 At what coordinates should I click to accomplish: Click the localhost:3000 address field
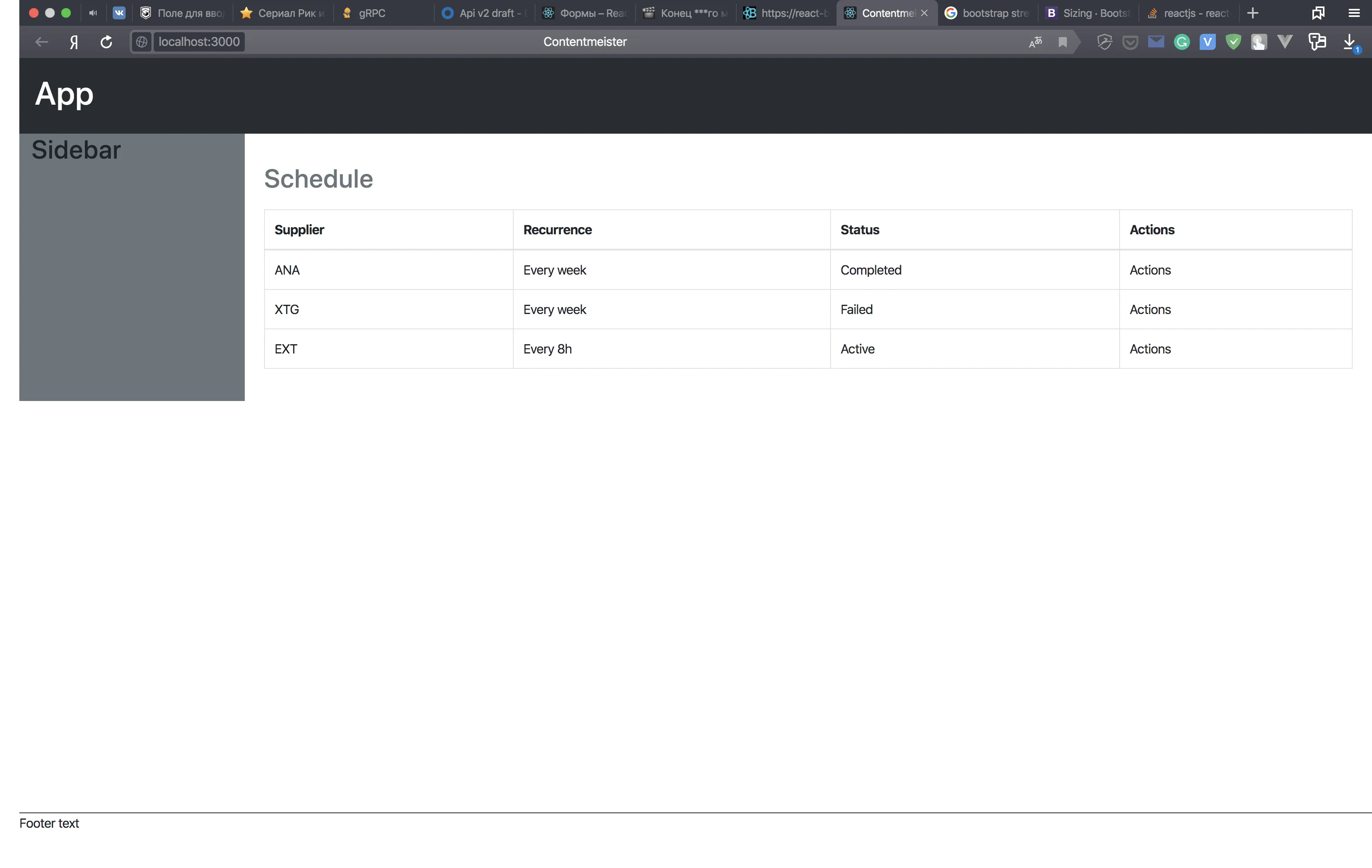tap(199, 41)
